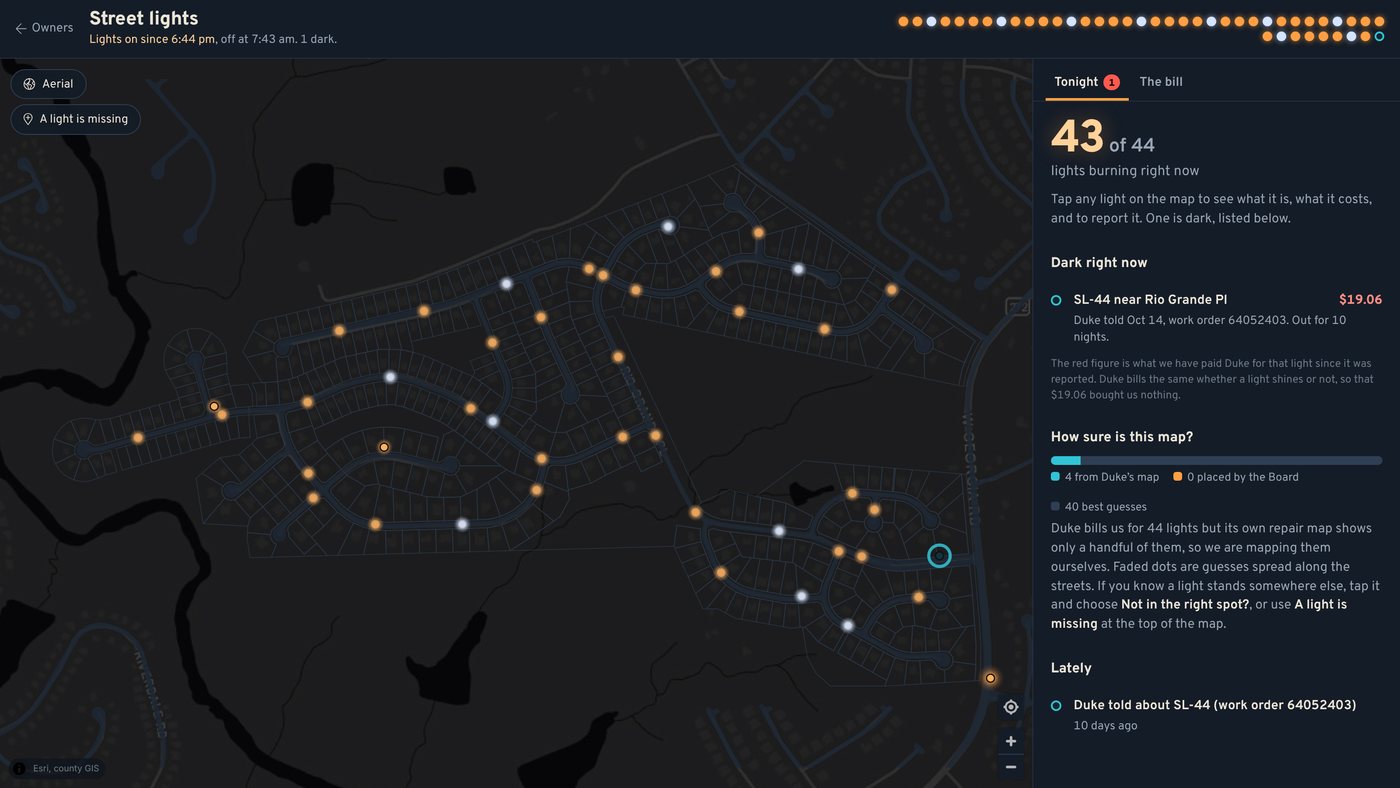
Task: Click the bold 'Not in the right spot?' text
Action: tap(1185, 605)
